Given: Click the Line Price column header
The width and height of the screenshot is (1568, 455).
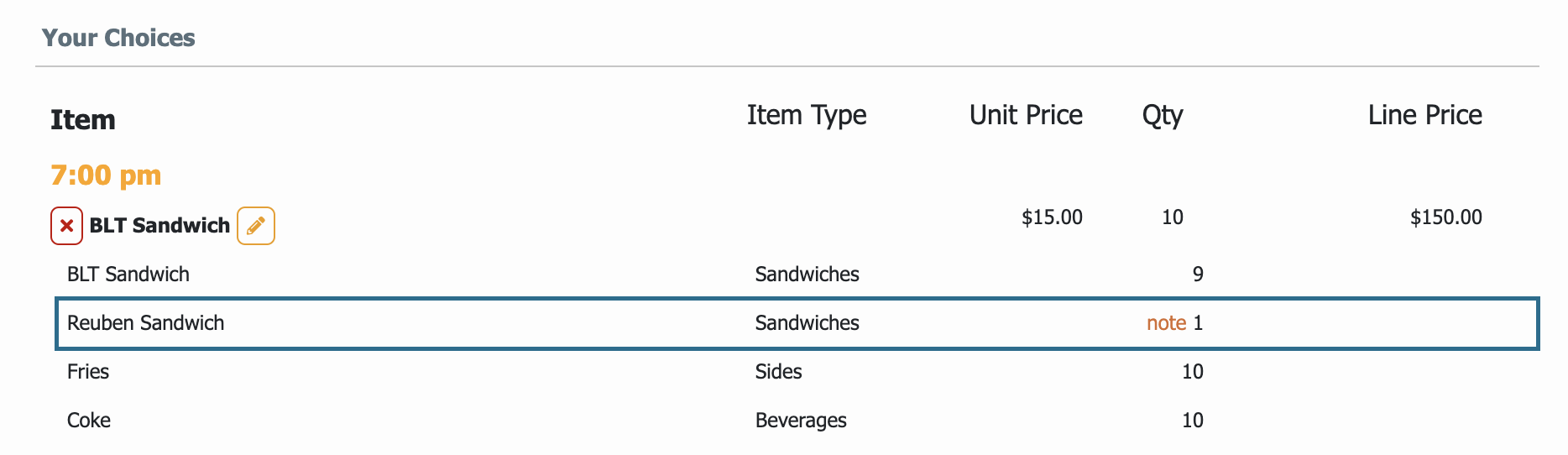Looking at the screenshot, I should coord(1425,115).
